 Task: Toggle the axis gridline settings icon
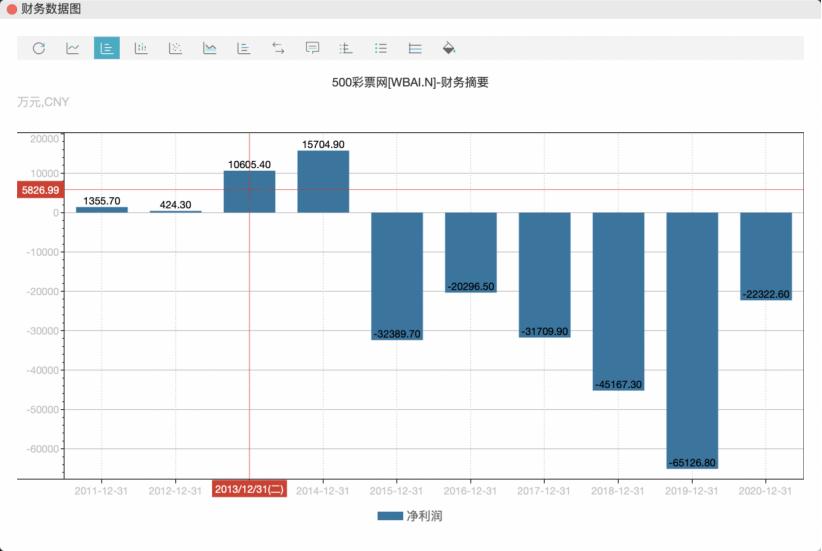(345, 48)
